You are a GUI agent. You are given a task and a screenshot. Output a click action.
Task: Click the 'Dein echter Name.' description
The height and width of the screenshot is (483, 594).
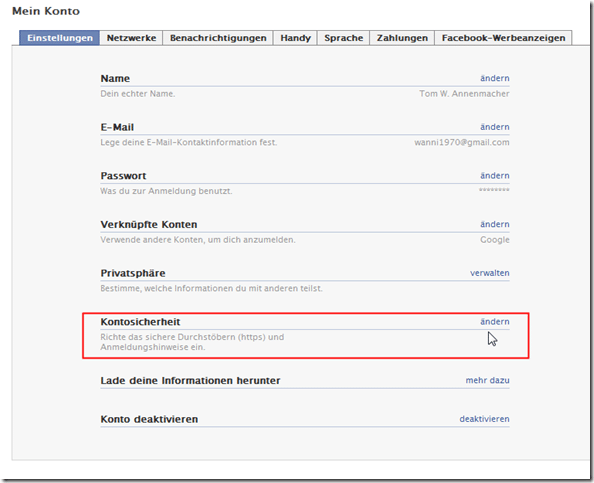138,94
